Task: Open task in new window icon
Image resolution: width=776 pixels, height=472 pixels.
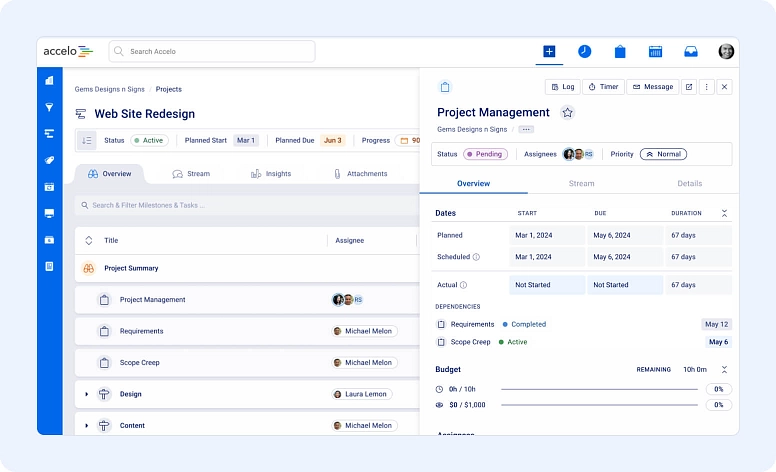Action: point(689,87)
